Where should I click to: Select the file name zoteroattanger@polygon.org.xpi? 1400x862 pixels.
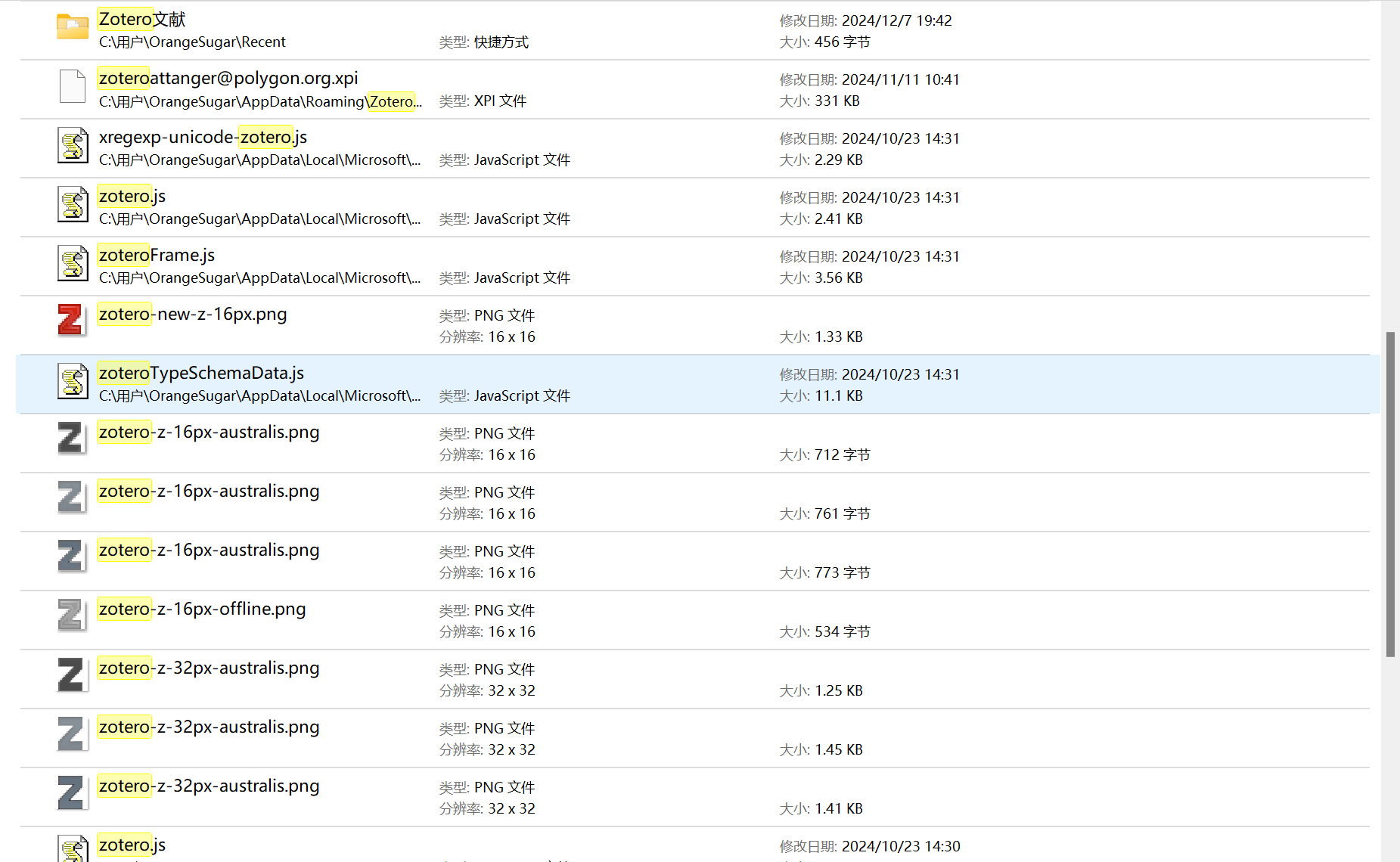[228, 79]
